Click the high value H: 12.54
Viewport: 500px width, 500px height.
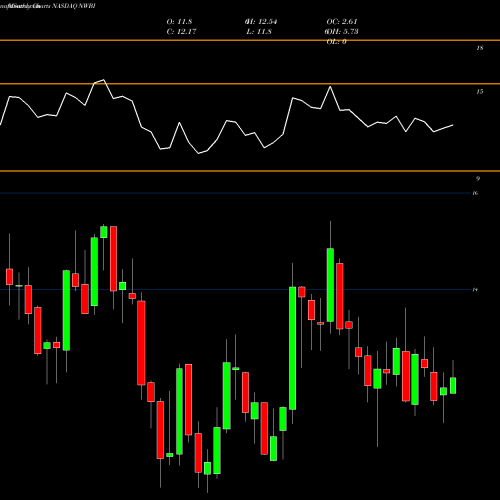click(x=261, y=22)
